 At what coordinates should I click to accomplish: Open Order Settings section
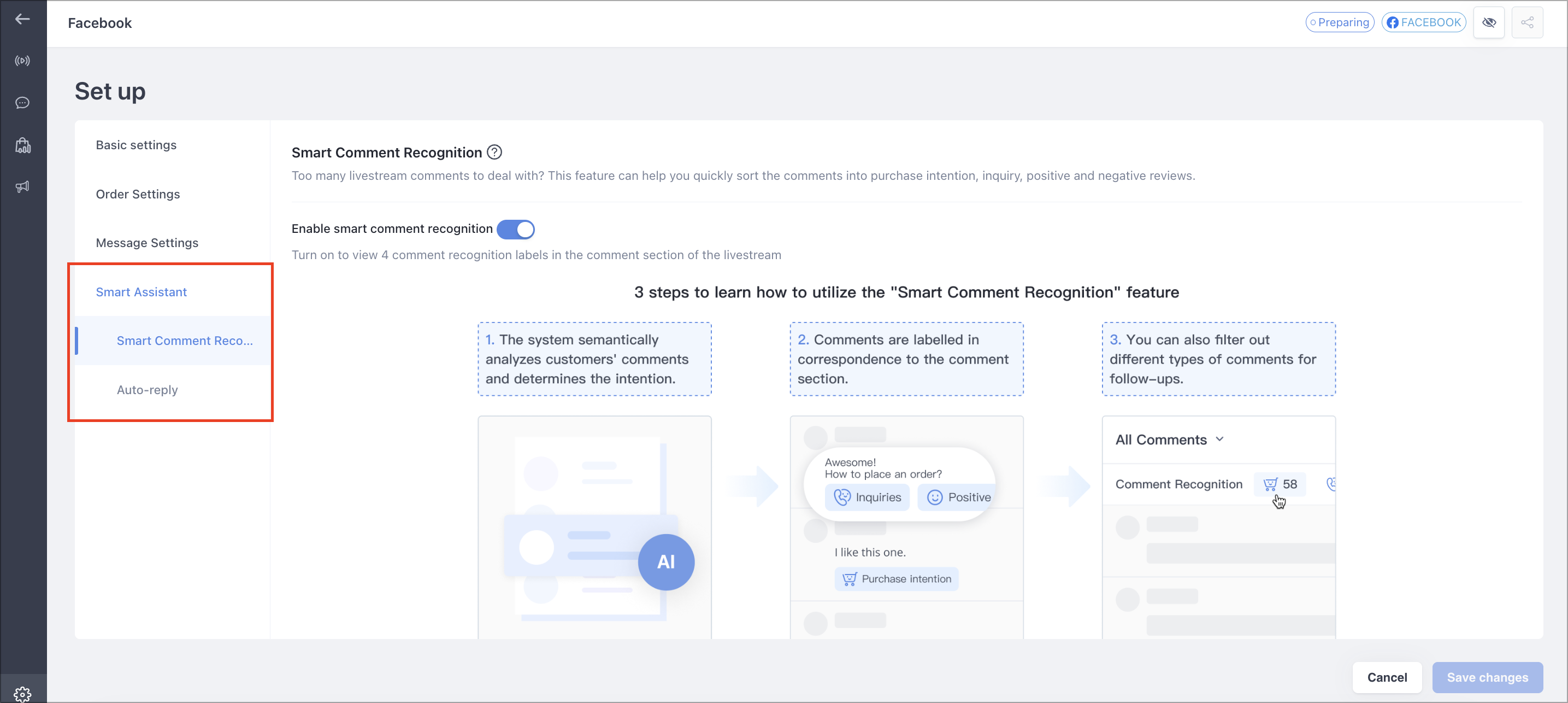[138, 194]
